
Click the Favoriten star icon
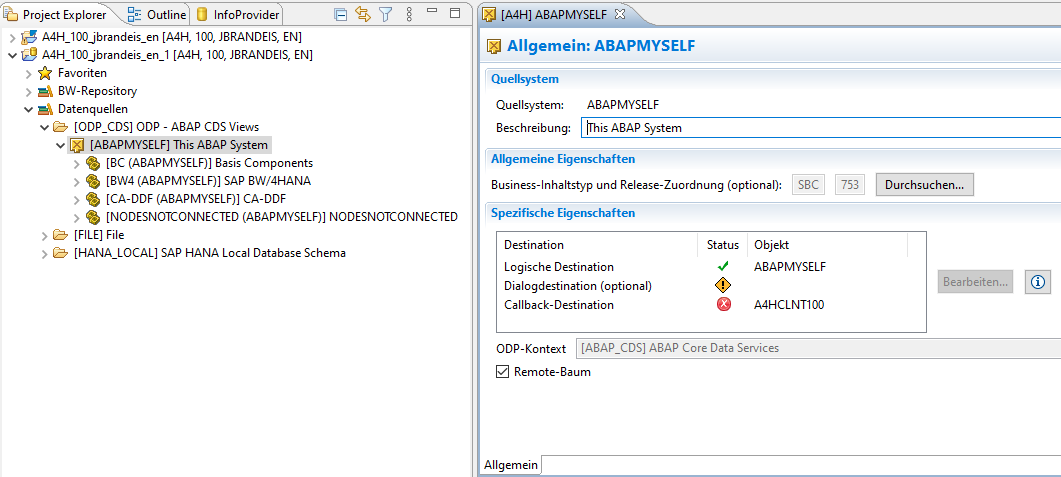coord(45,73)
